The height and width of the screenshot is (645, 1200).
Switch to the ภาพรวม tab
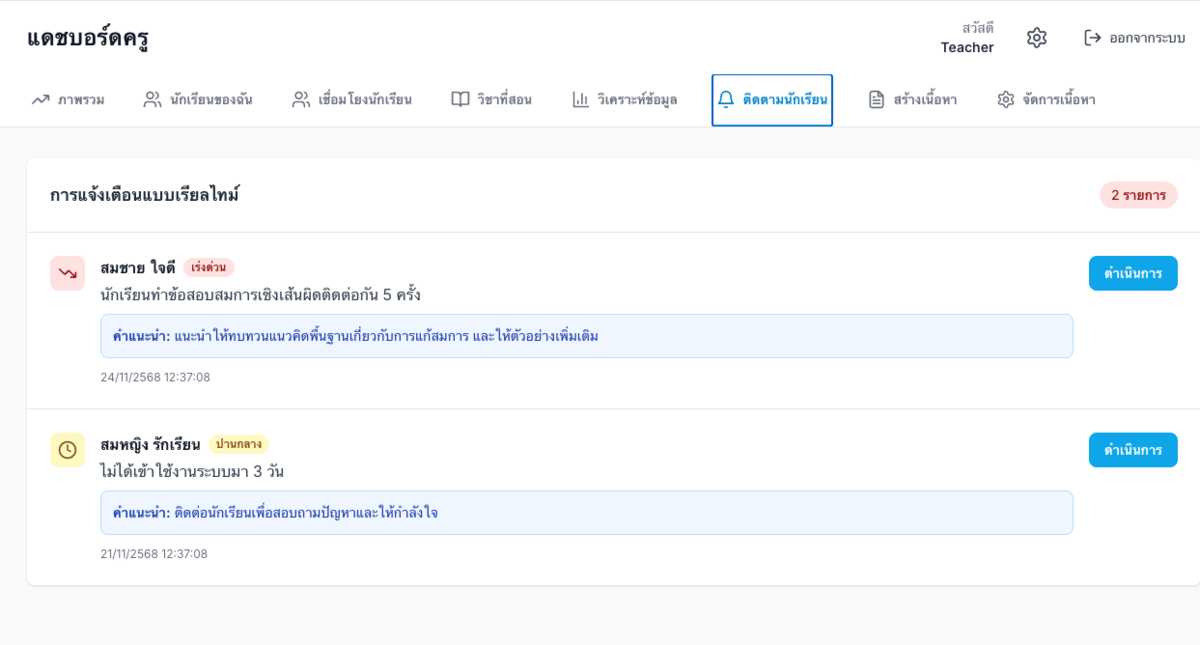(67, 99)
